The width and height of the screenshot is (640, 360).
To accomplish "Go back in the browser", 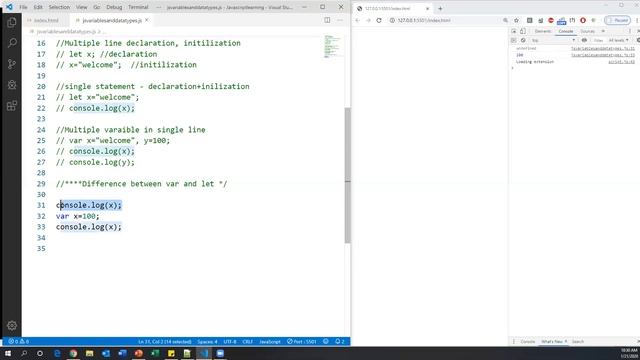I will 358,20.
